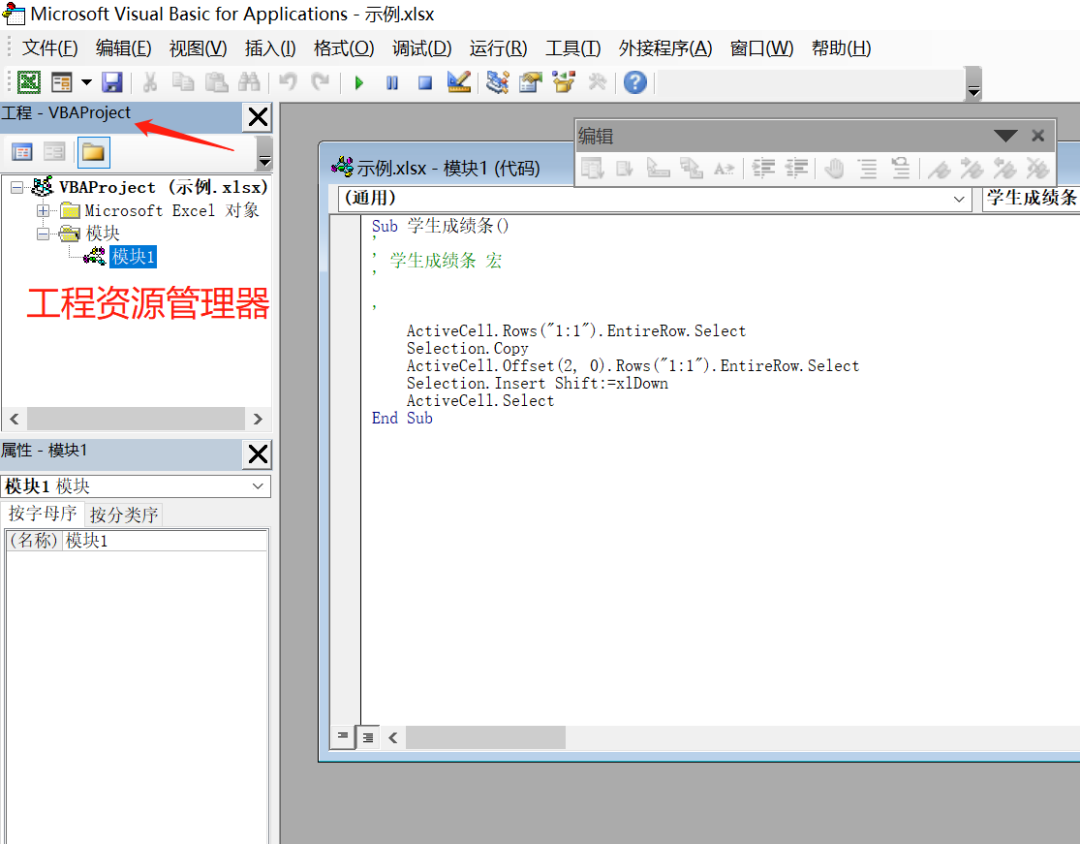Image resolution: width=1080 pixels, height=844 pixels.
Task: Close the 属性 - 模块1 panel
Action: tap(258, 454)
